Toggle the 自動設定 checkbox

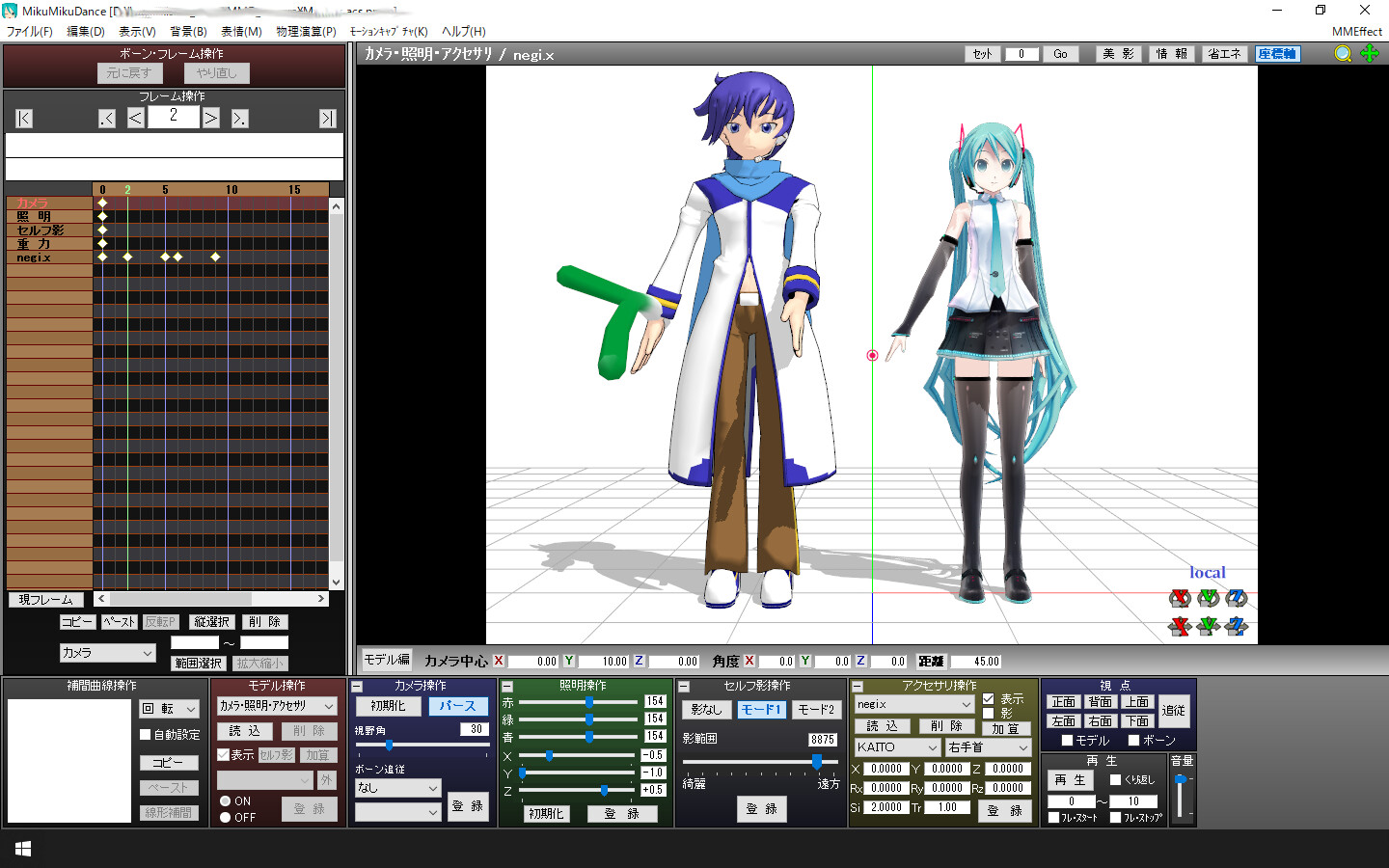pos(146,734)
